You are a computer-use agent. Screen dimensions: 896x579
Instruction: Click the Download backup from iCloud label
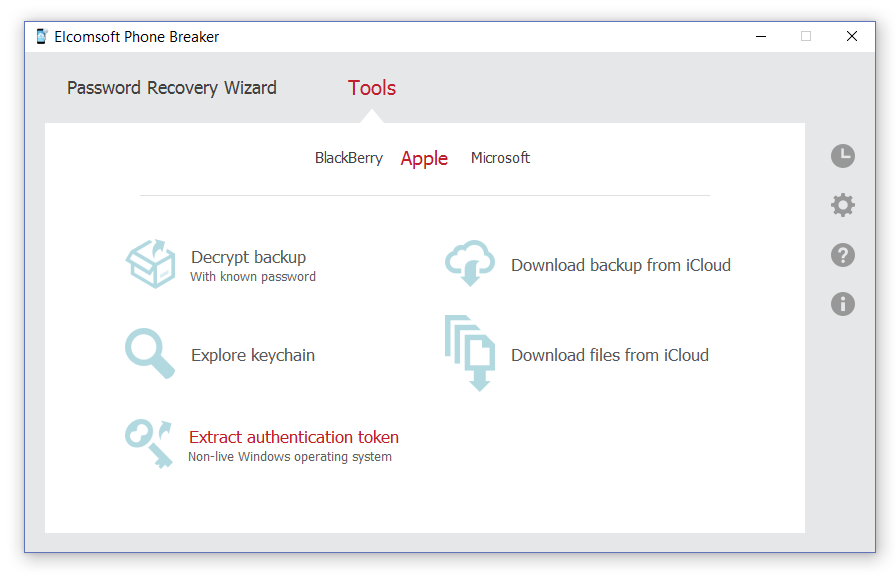tap(621, 265)
